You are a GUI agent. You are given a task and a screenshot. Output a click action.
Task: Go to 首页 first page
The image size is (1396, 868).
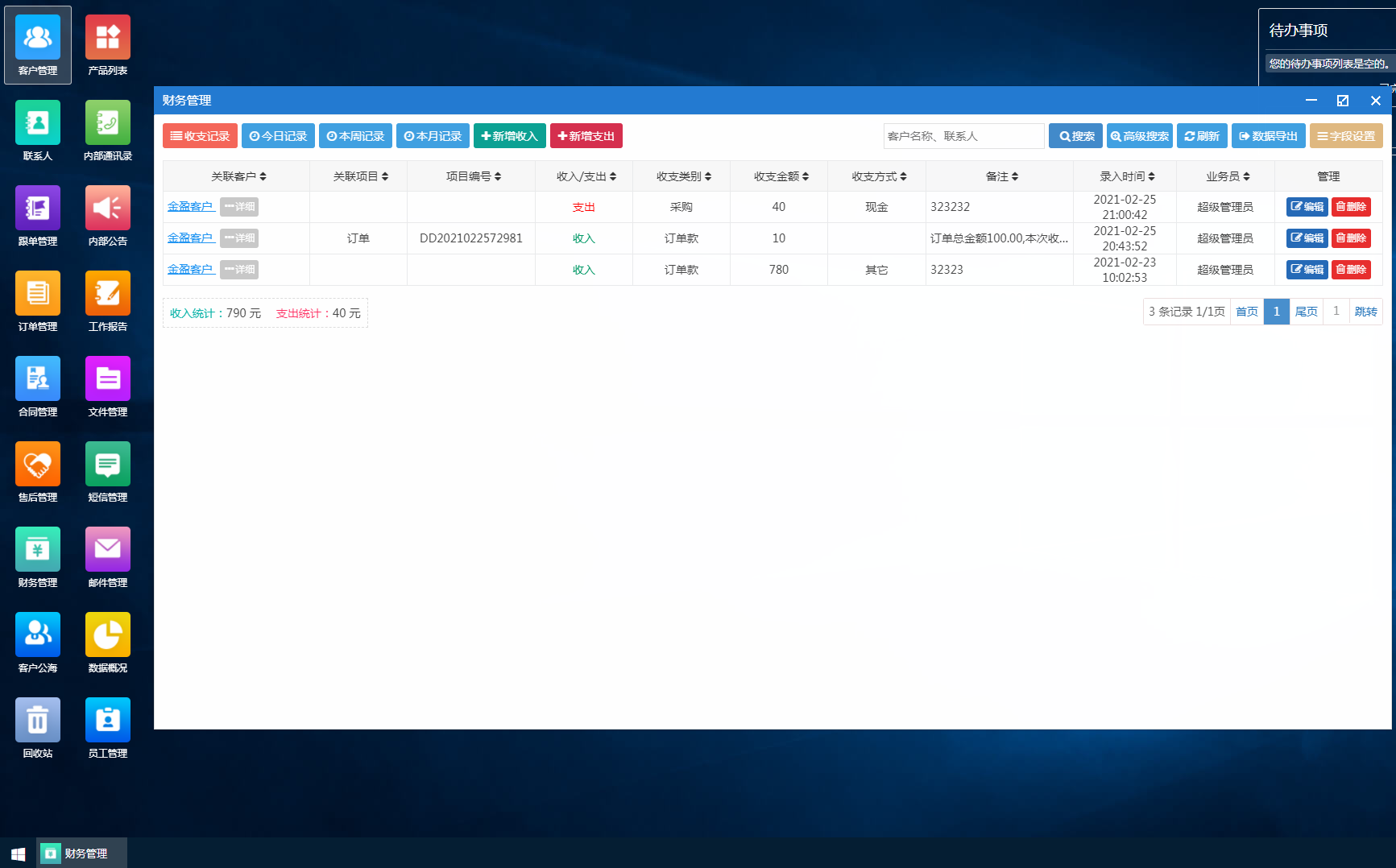(1247, 312)
